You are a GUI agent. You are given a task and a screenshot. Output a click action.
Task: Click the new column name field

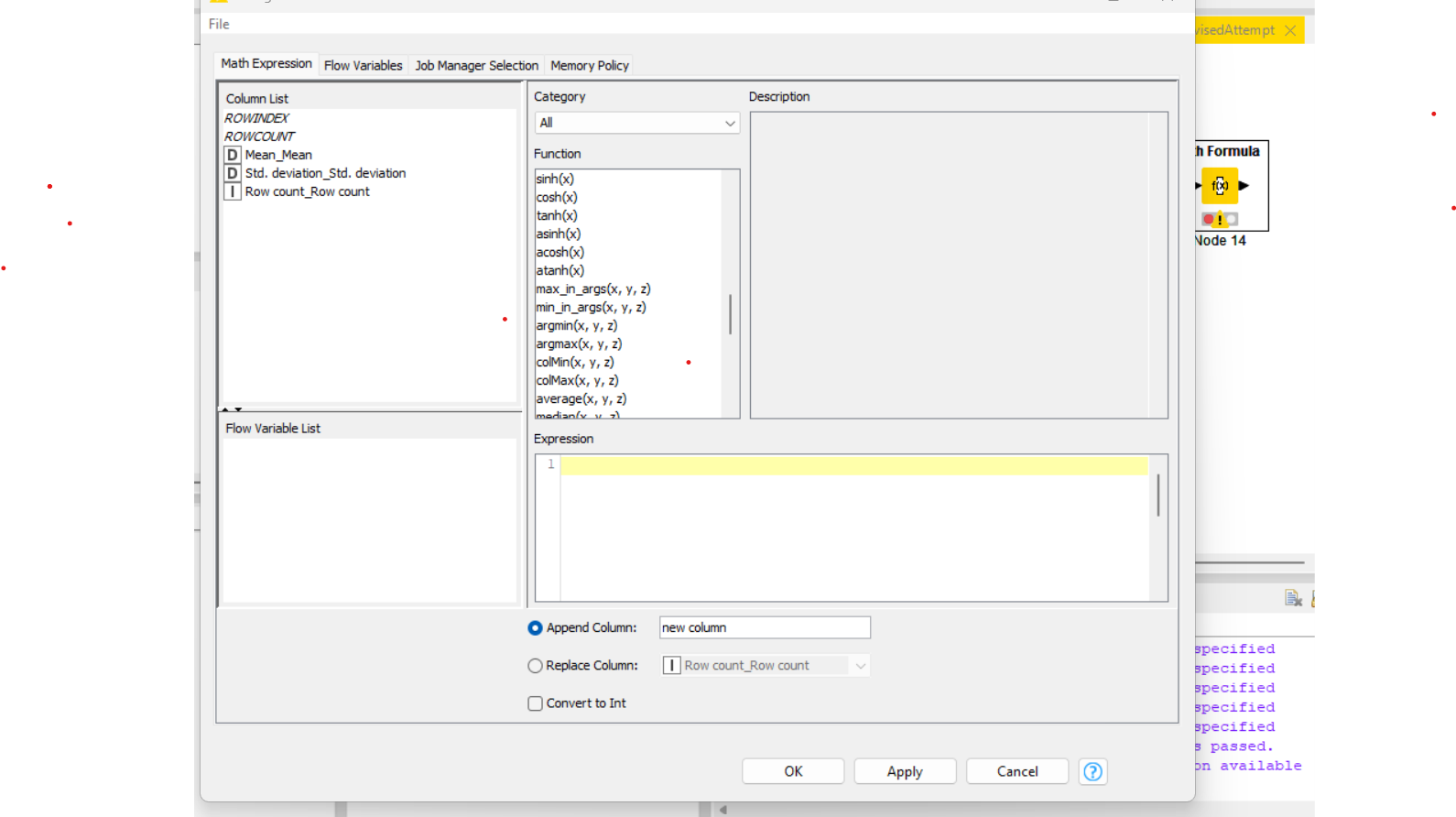point(765,627)
